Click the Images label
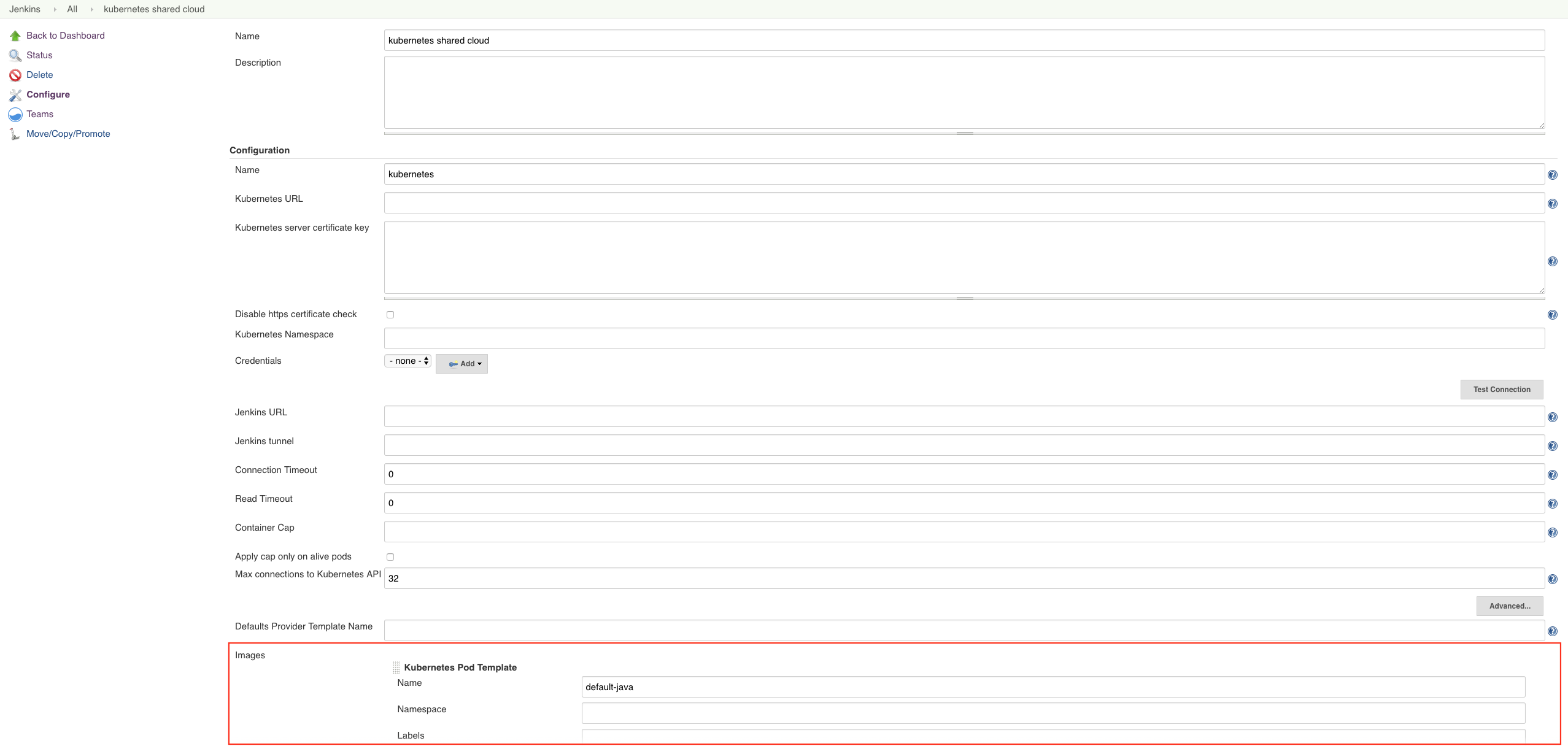1568x746 pixels. point(250,655)
